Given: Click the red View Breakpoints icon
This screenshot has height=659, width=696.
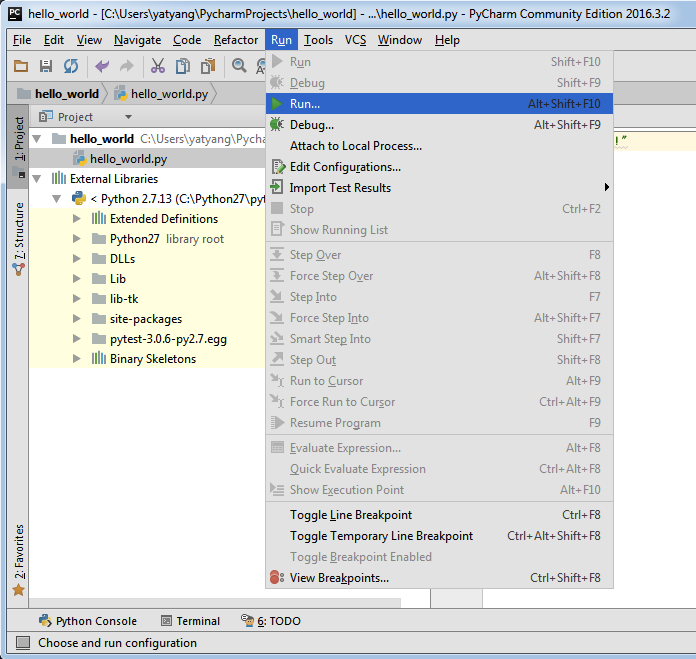Looking at the screenshot, I should coord(277,577).
